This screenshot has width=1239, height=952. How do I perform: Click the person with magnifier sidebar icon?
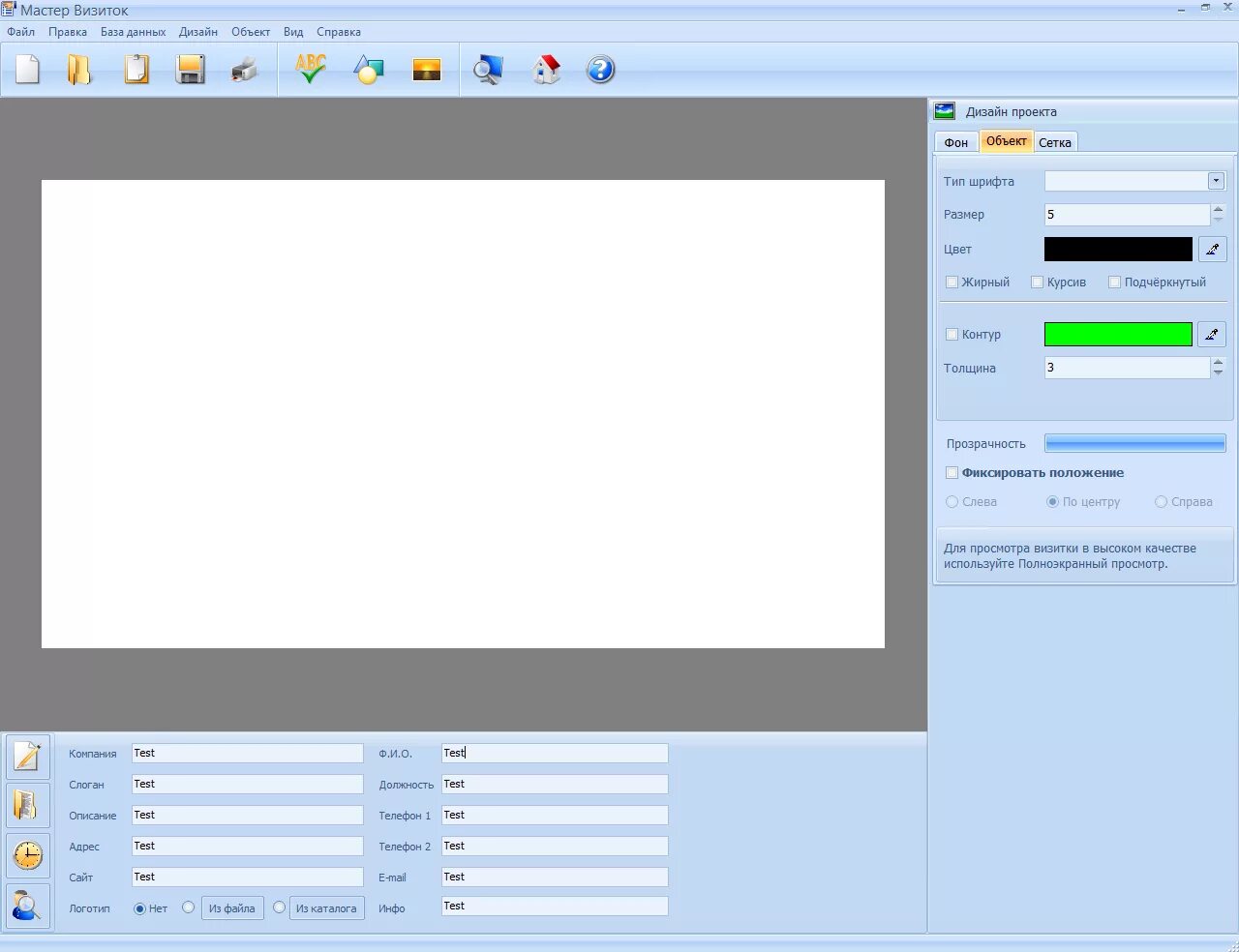[28, 906]
